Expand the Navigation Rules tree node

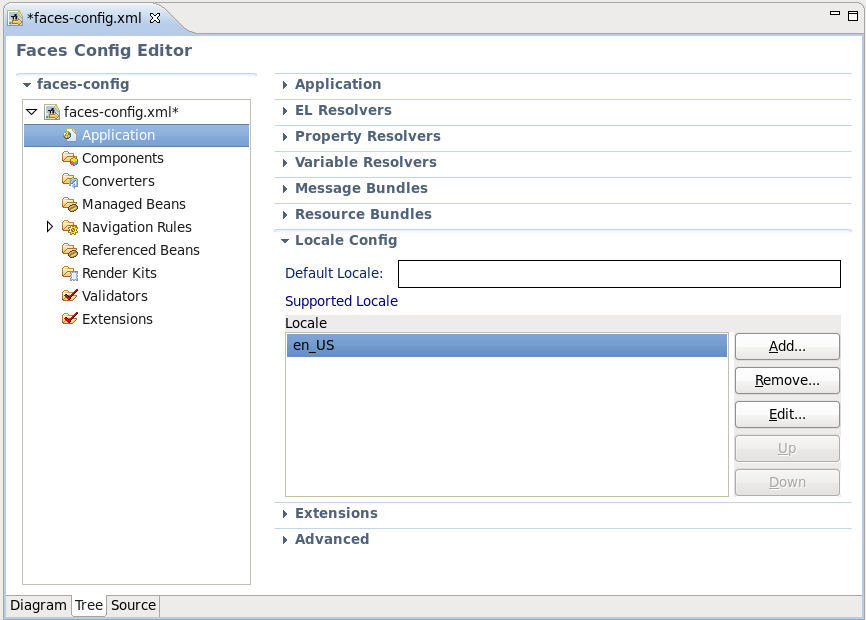tap(50, 227)
